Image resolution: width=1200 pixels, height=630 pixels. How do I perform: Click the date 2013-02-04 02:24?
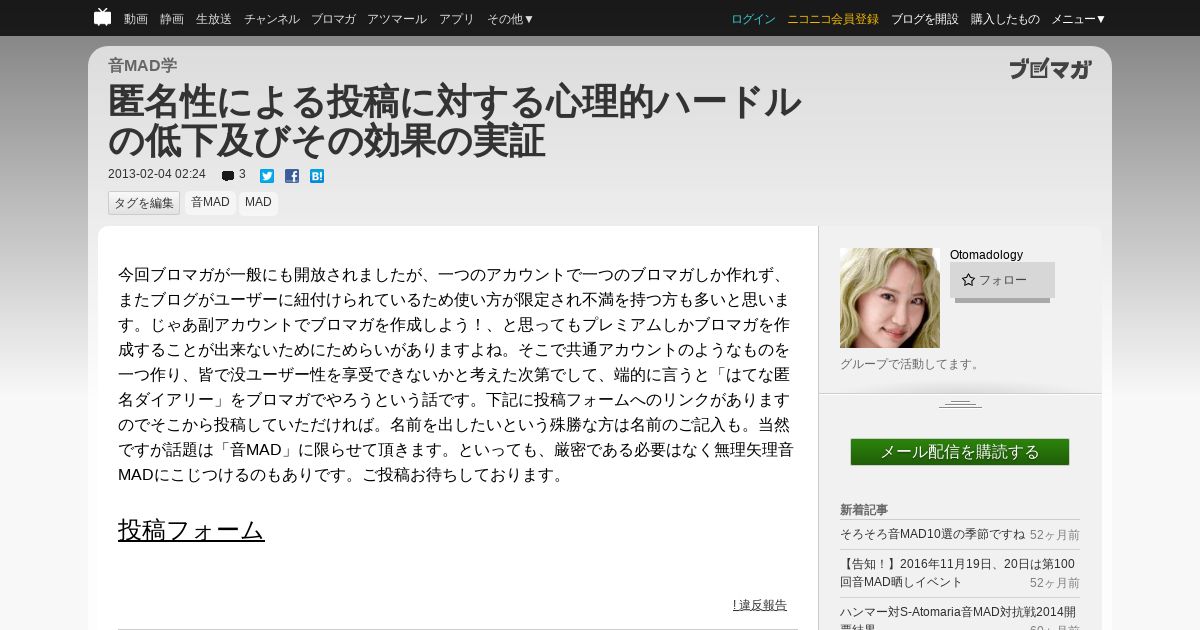[157, 174]
